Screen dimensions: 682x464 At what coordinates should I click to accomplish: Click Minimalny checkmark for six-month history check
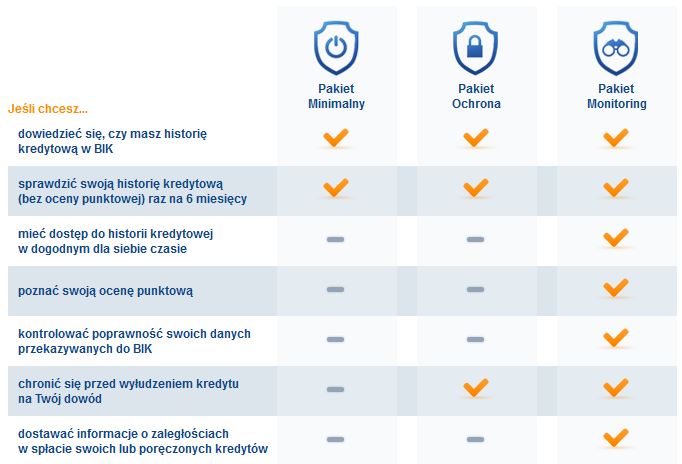[x=335, y=188]
